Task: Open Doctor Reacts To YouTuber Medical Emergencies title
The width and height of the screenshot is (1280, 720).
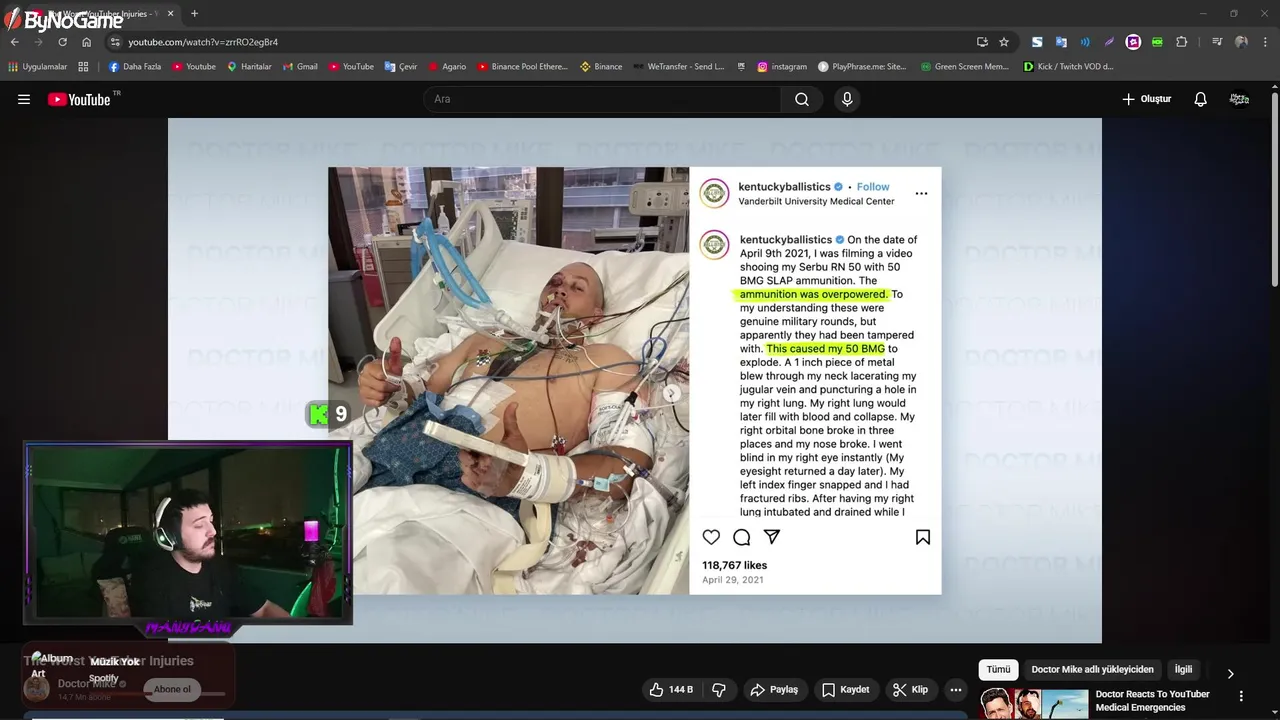Action: pos(1152,700)
